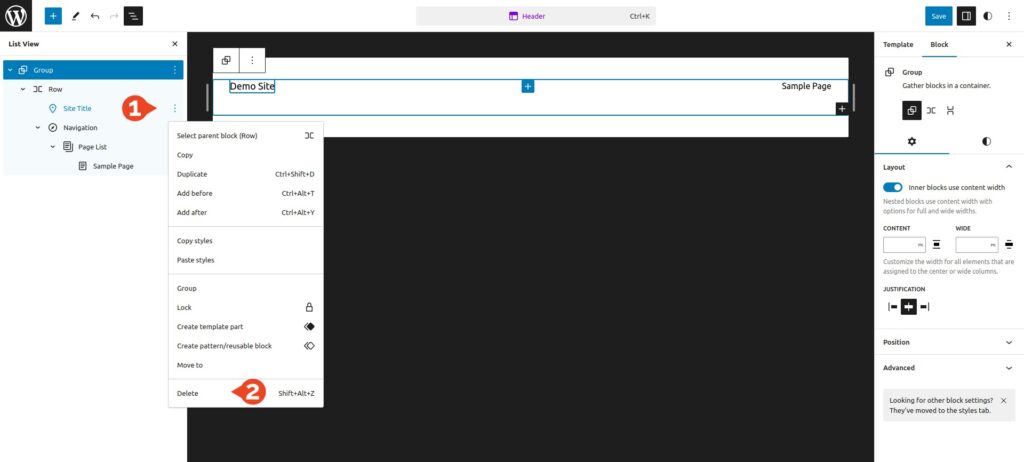Click the Sample Page navigation link

point(806,86)
